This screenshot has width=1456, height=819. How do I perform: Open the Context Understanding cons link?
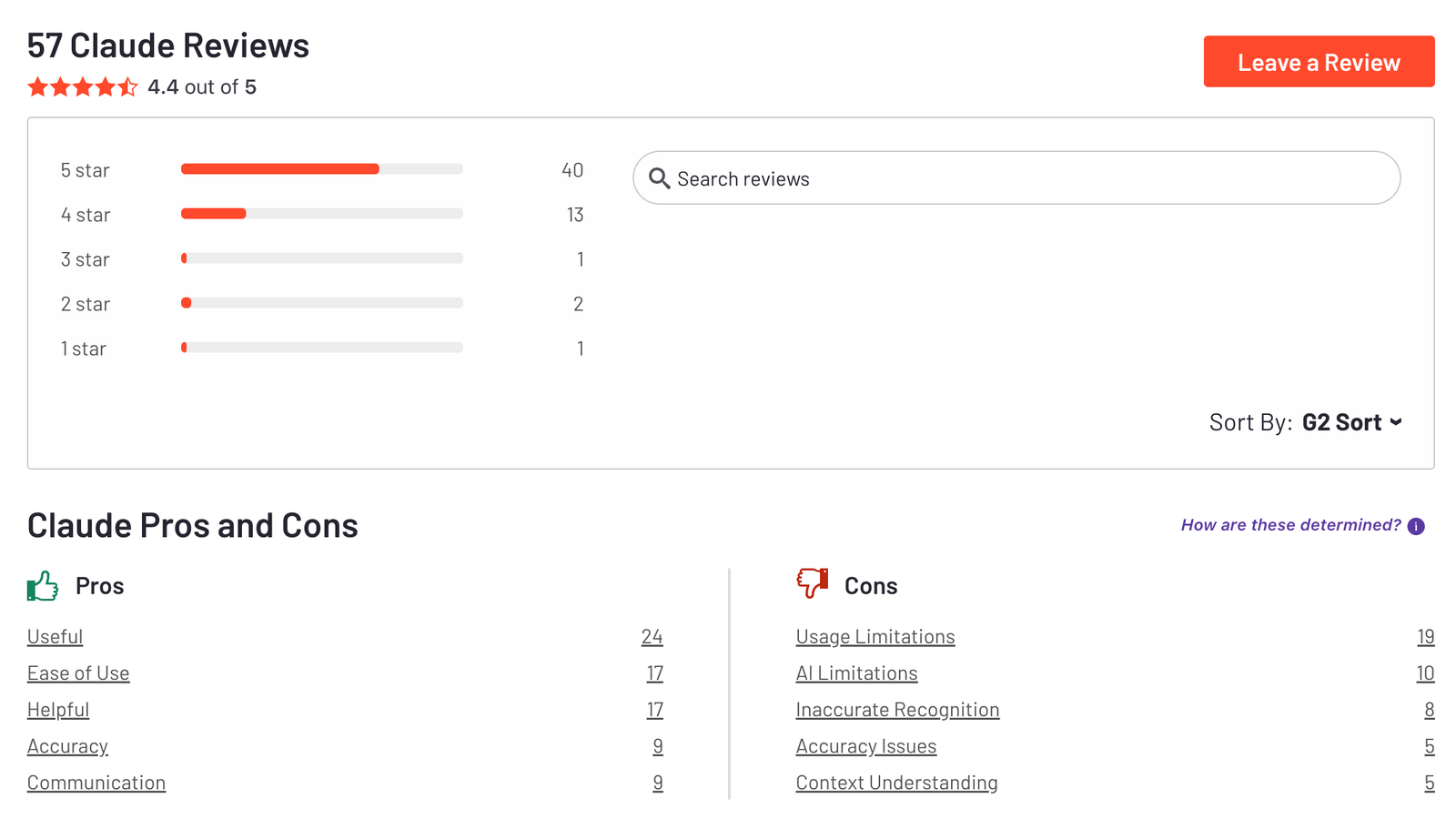[x=896, y=783]
